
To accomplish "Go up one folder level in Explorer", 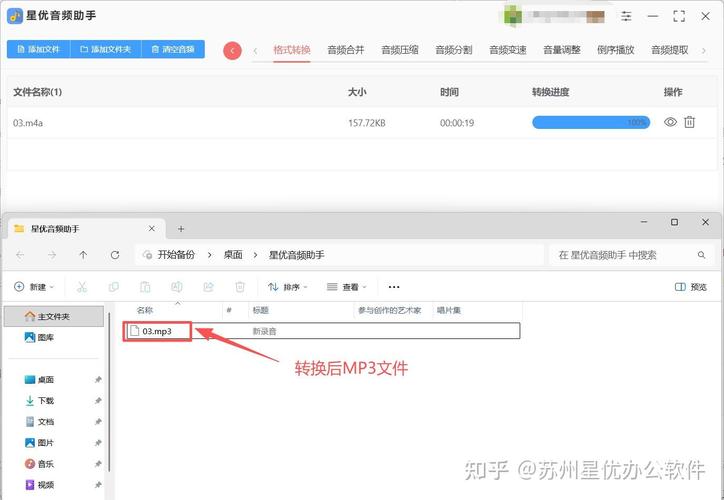I will pyautogui.click(x=83, y=255).
